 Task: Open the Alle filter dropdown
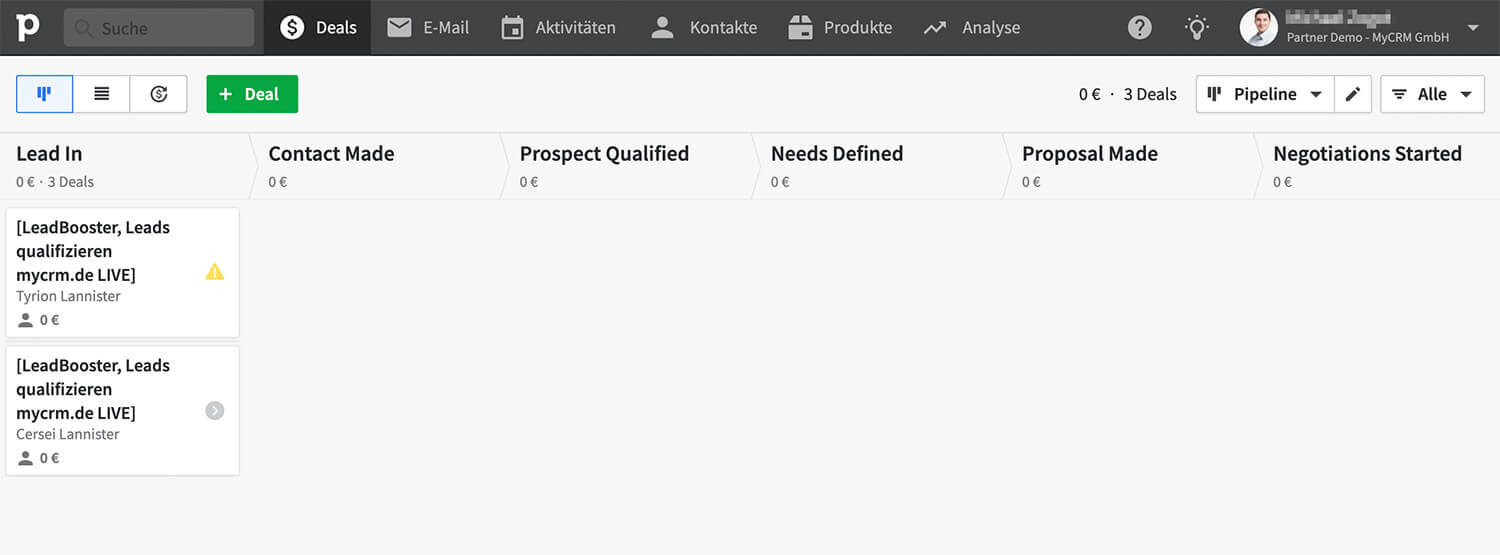pos(1432,94)
